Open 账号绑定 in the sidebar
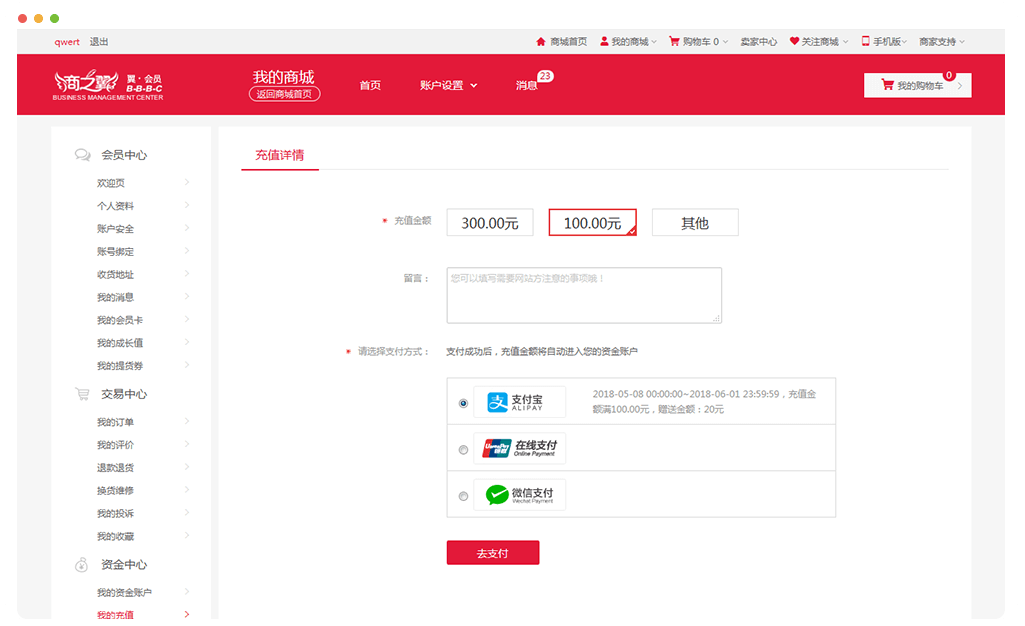The image size is (1025, 626). tap(116, 252)
